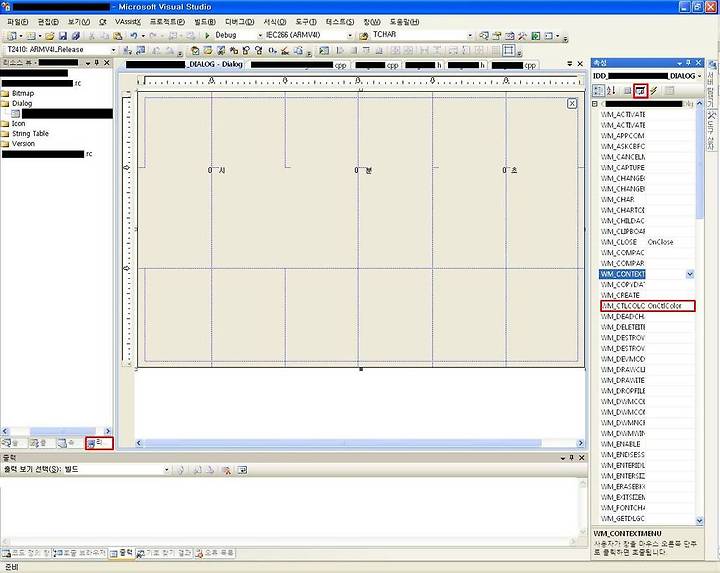
Task: Click the dialog editor horizontal scrollbar thumb
Action: pos(343,443)
